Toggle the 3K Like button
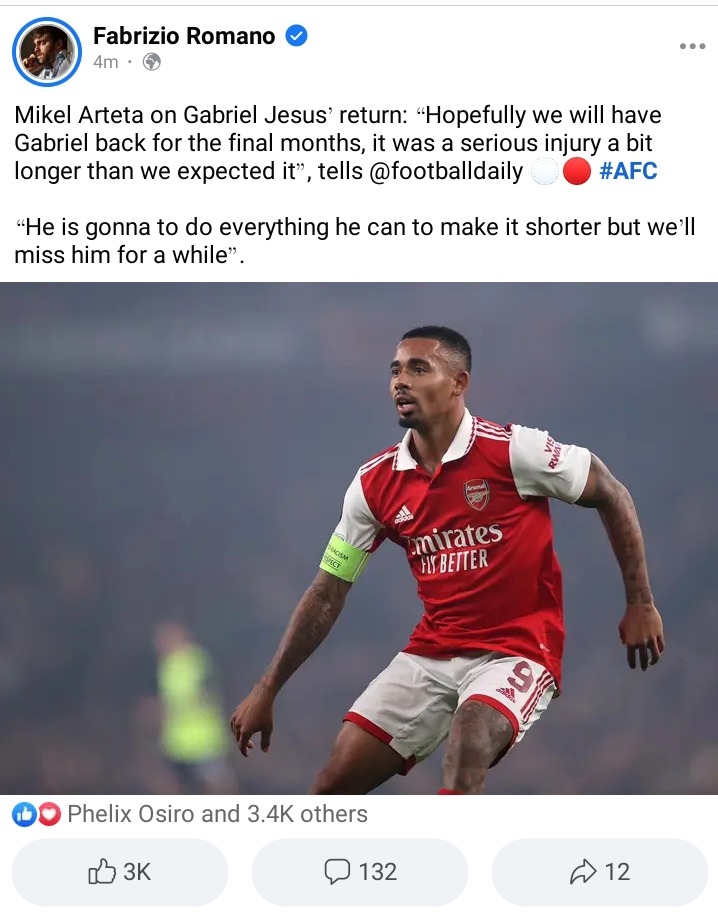This screenshot has width=718, height=919. click(120, 872)
